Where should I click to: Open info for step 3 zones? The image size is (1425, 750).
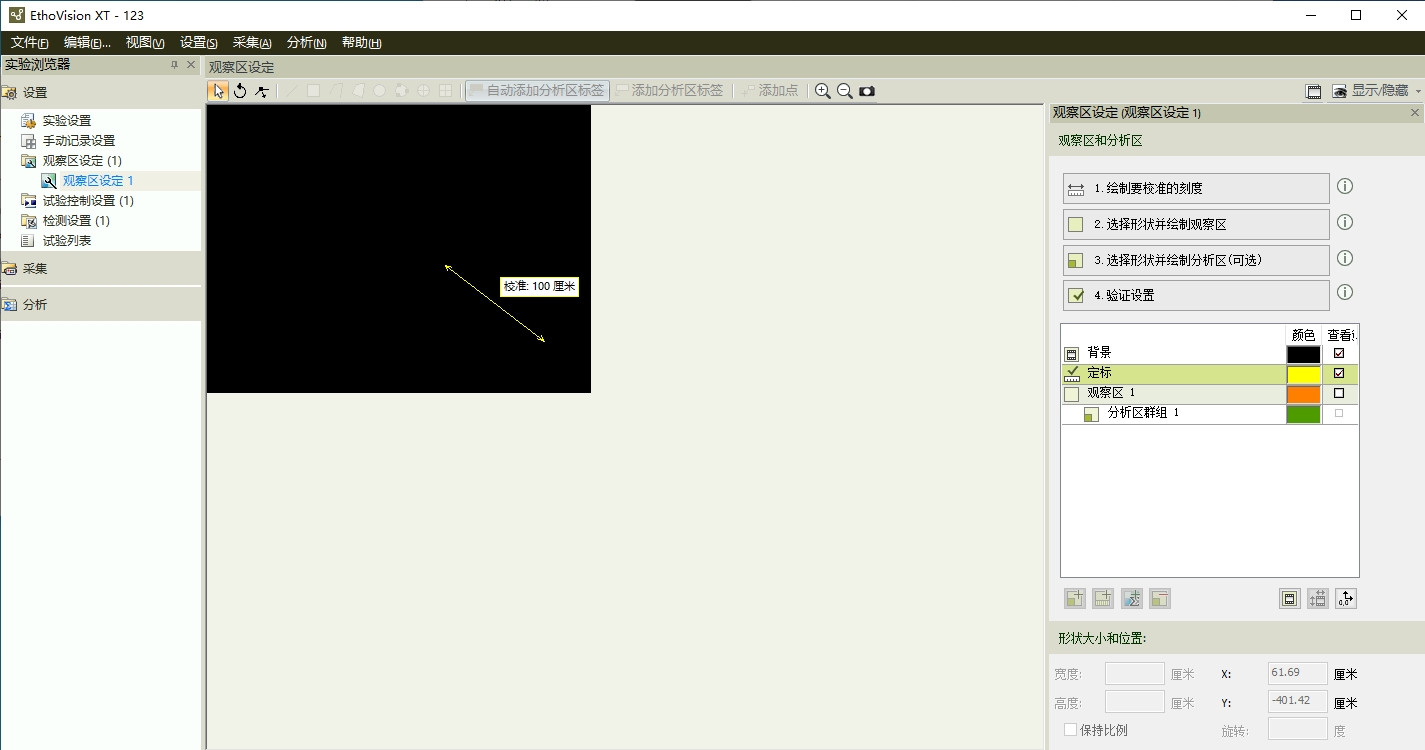point(1345,258)
